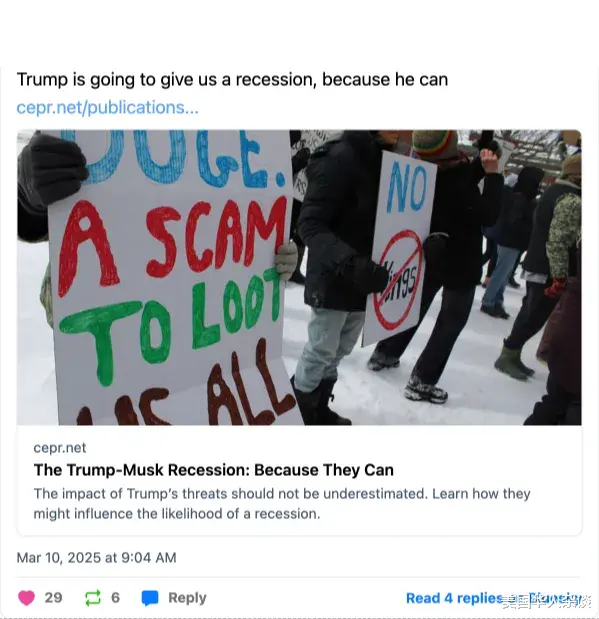This screenshot has height=619, width=599.
Task: Open The Trump-Musk Recession headline
Action: click(x=214, y=470)
